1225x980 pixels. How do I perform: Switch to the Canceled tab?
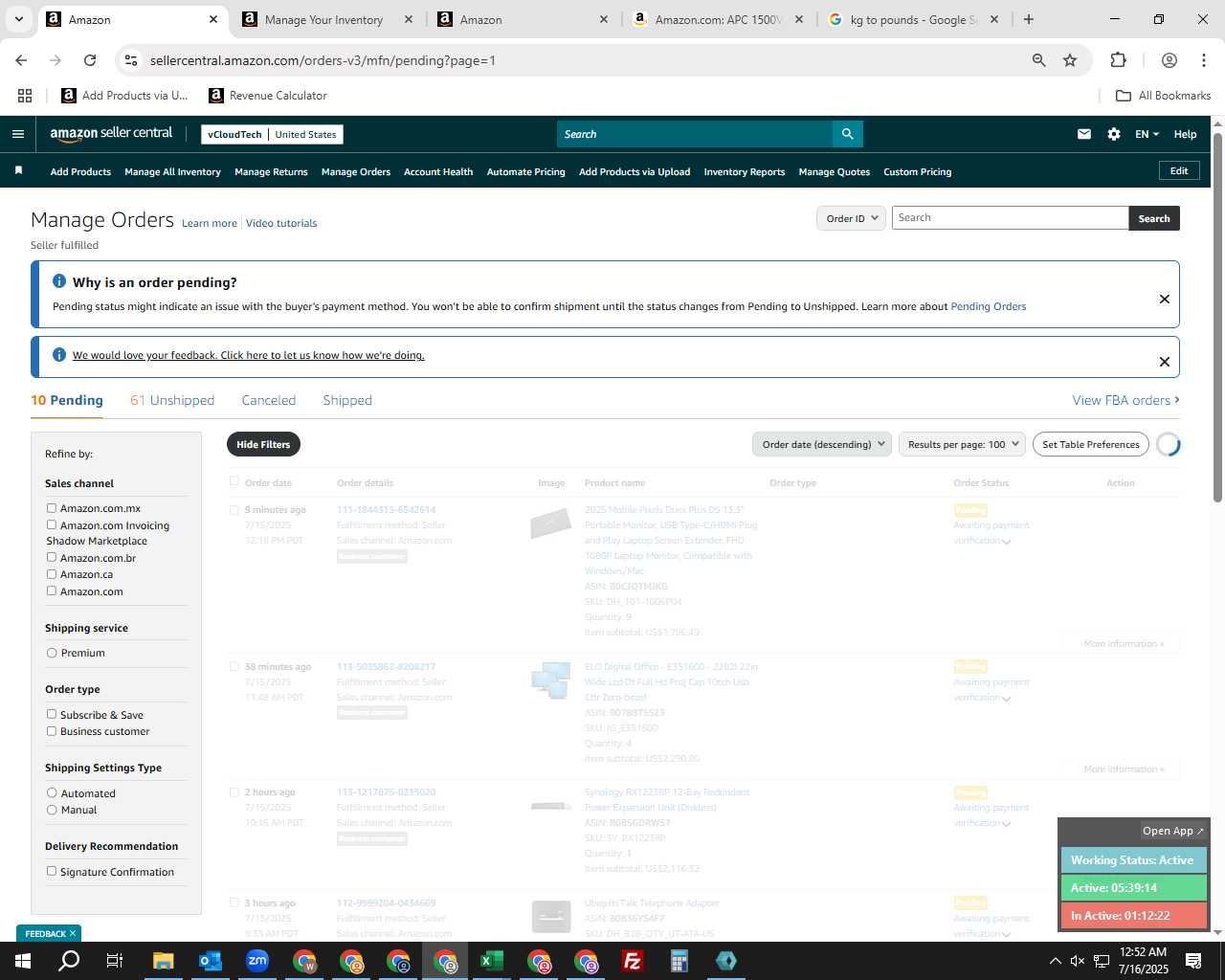pyautogui.click(x=269, y=400)
